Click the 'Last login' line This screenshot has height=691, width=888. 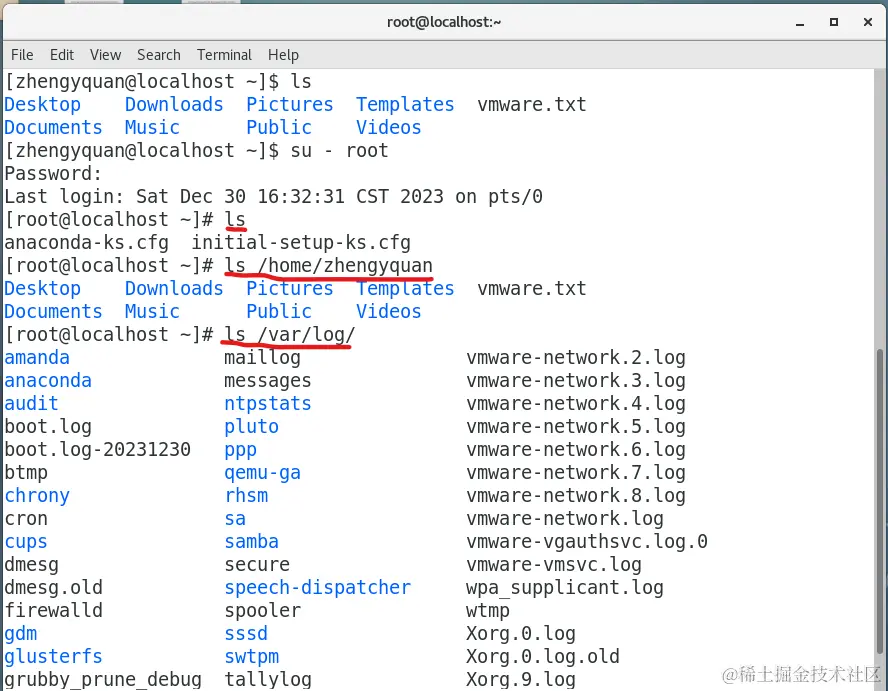[x=274, y=197]
